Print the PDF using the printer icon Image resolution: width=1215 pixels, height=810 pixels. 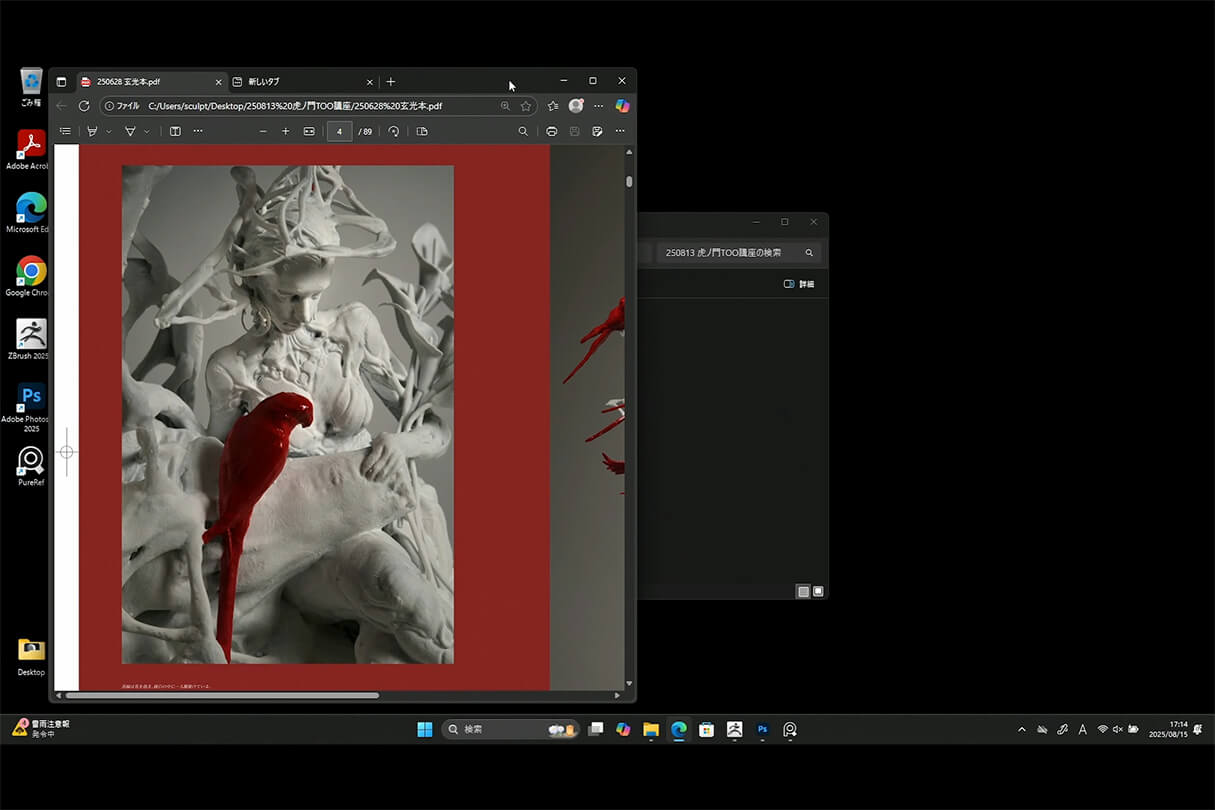click(551, 131)
